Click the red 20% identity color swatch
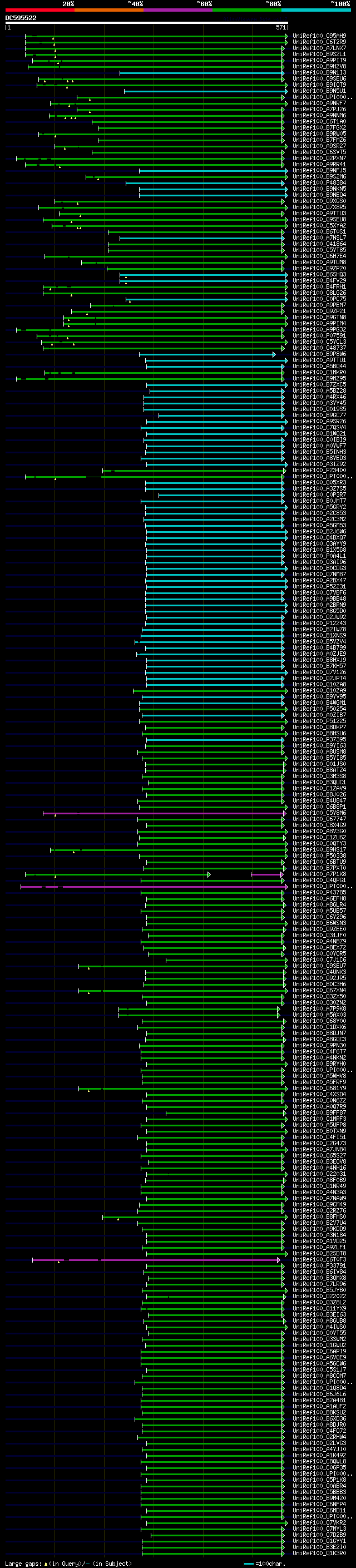This screenshot has height=1568, width=356. coord(39,10)
